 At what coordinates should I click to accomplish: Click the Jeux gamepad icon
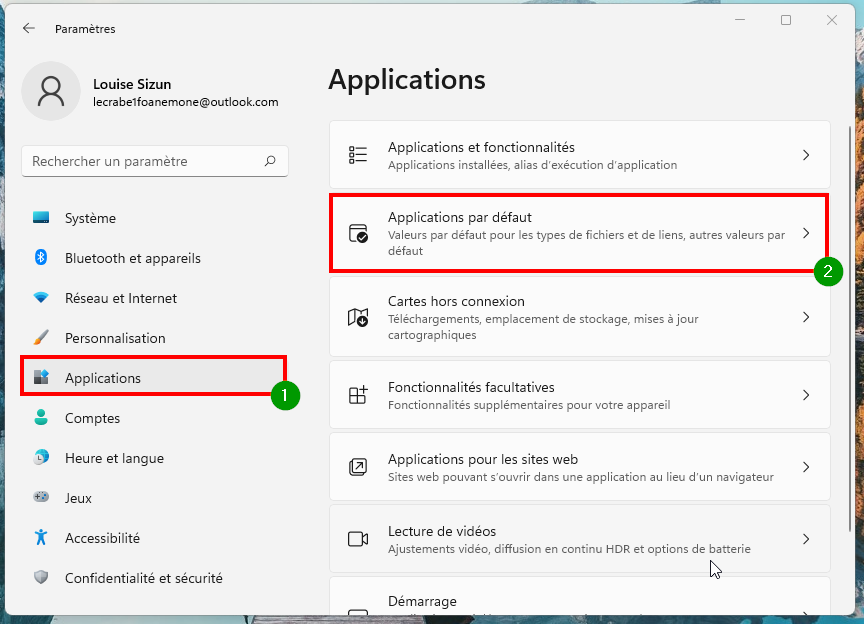click(41, 497)
